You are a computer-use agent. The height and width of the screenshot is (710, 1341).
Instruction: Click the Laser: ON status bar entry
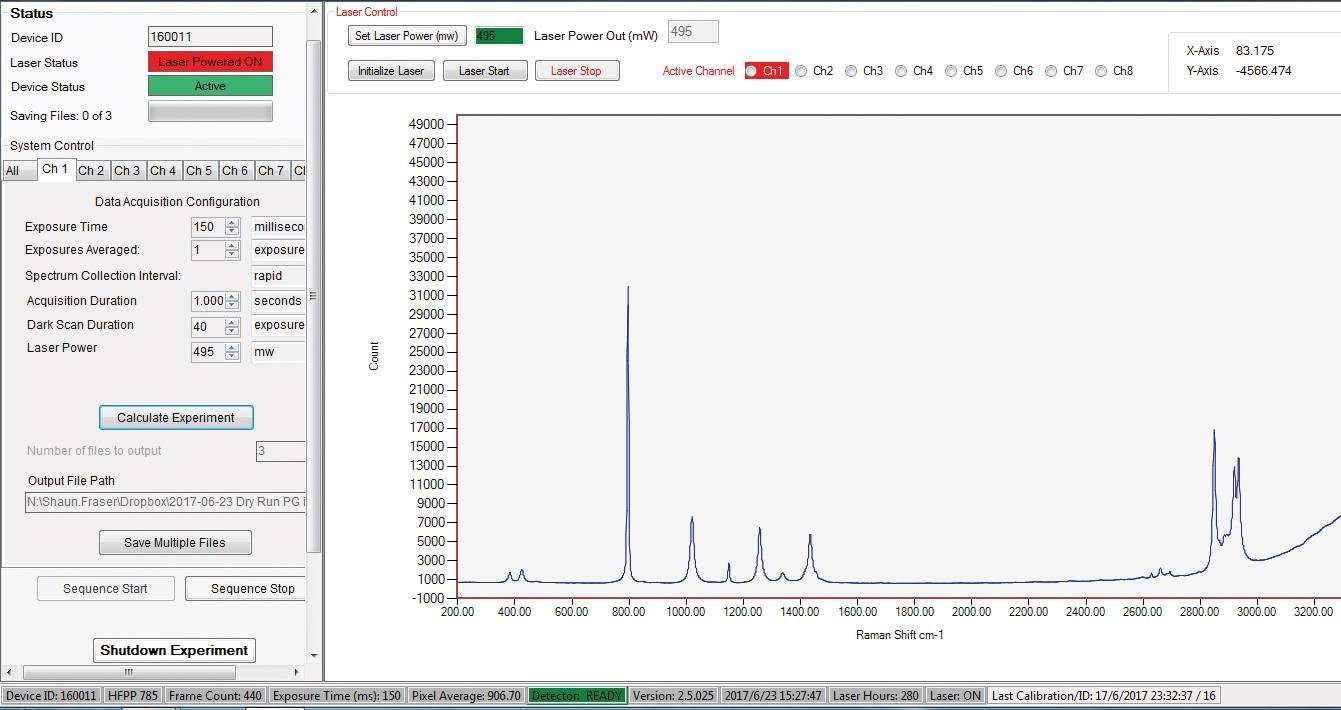955,696
